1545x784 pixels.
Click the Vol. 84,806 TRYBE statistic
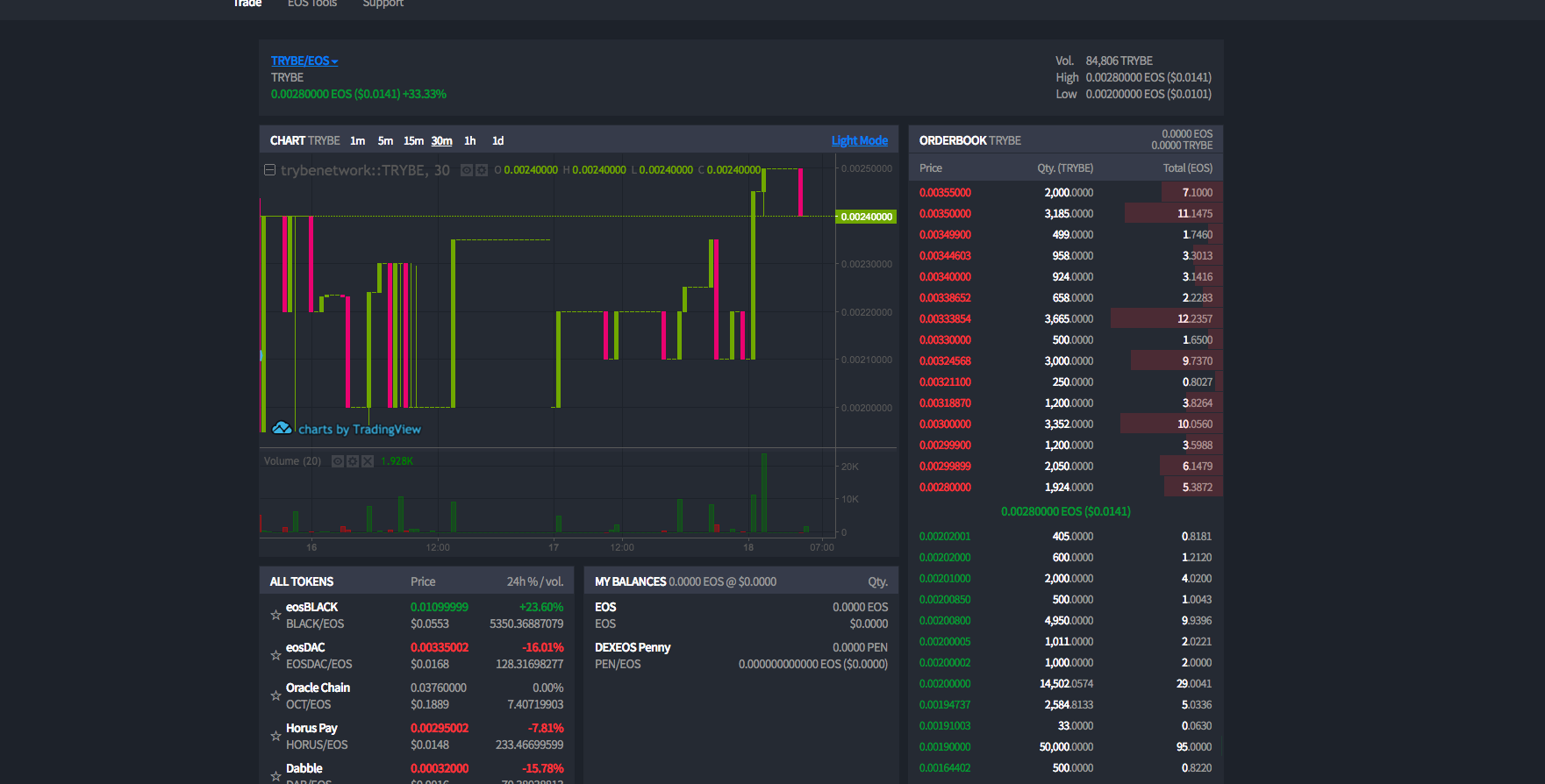1104,61
